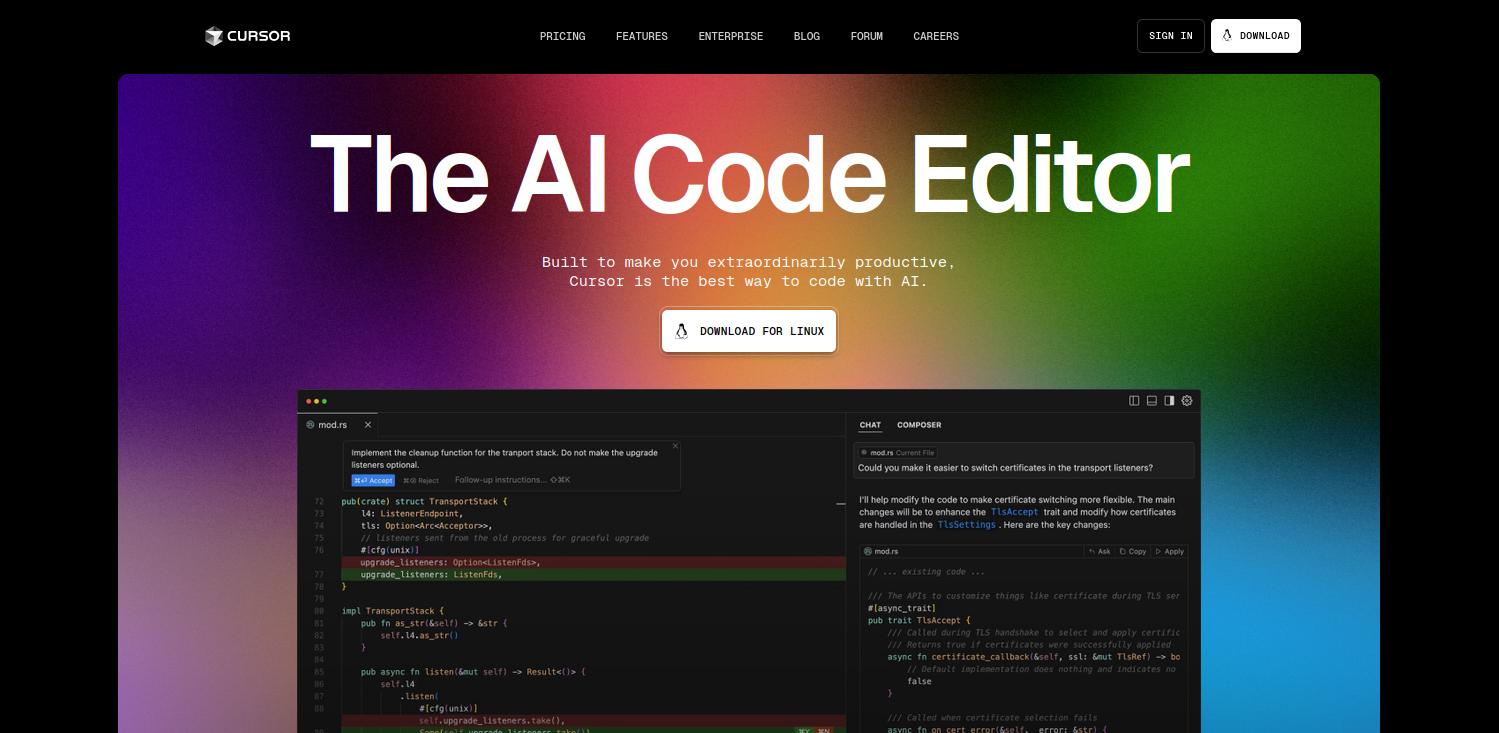Image resolution: width=1499 pixels, height=733 pixels.
Task: Click the Linux penguin icon in Download button
Action: pos(1227,36)
